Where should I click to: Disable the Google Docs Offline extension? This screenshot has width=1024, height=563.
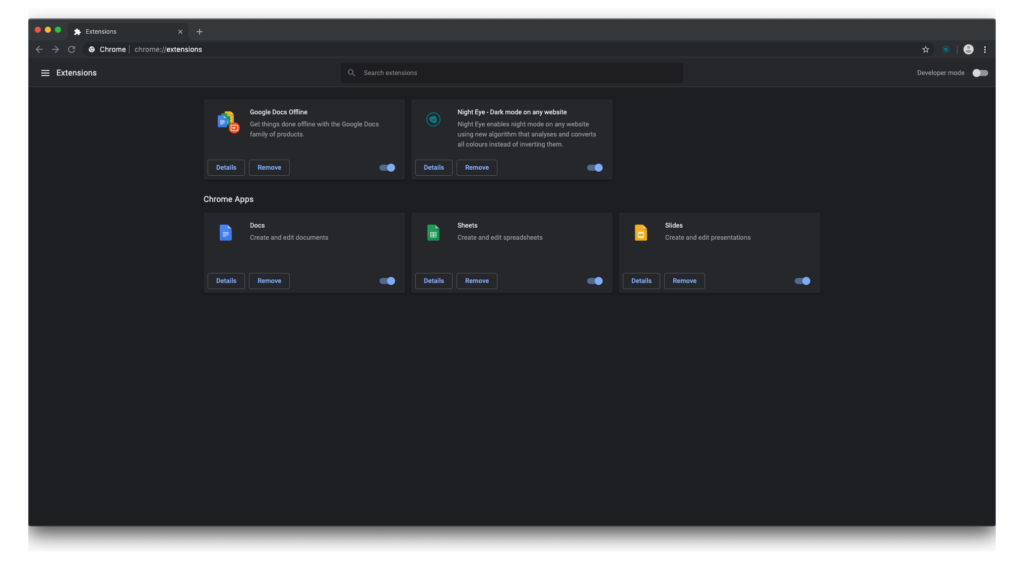387,168
